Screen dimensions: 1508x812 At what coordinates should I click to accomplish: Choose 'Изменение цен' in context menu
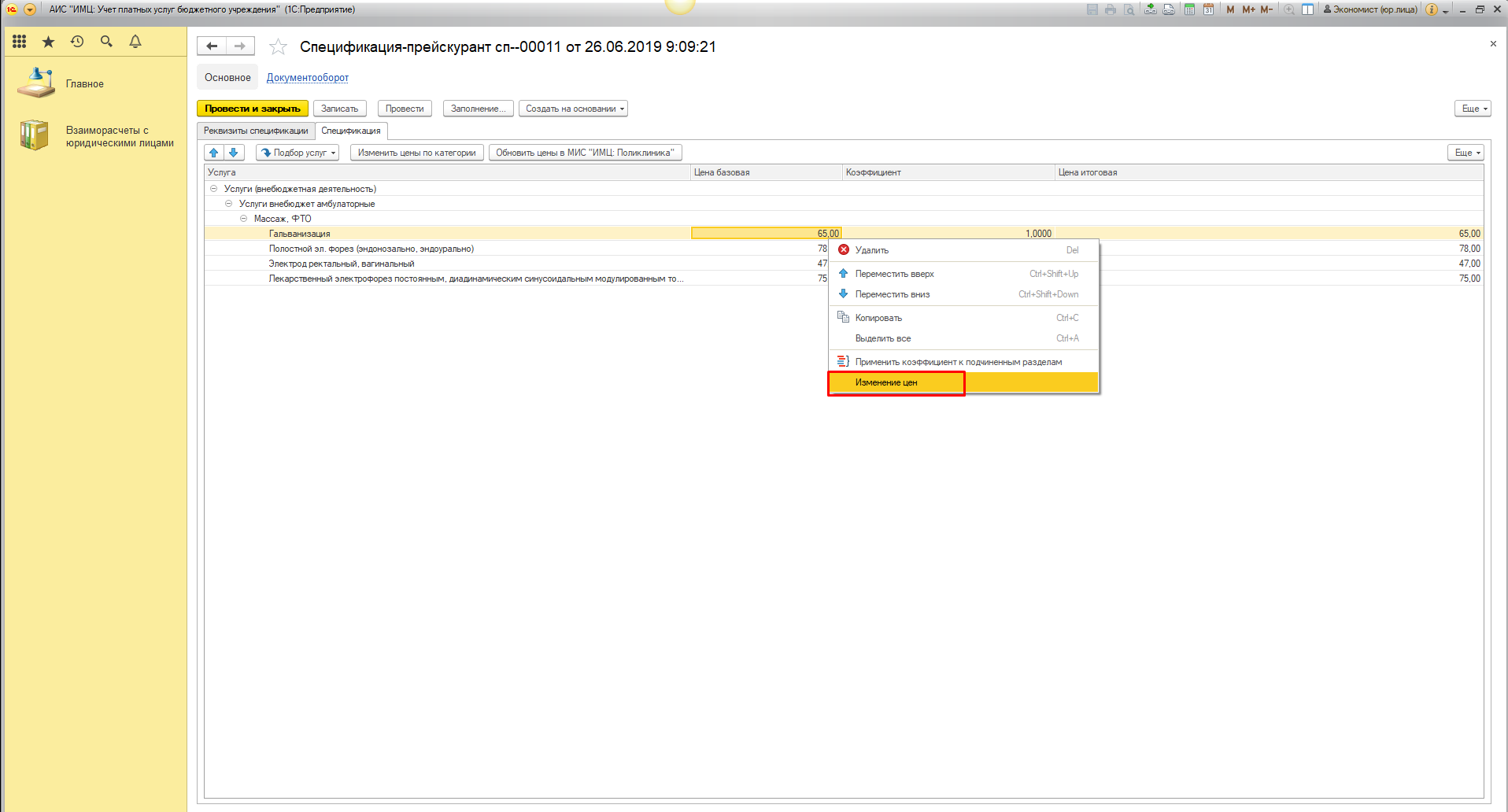pyautogui.click(x=886, y=382)
